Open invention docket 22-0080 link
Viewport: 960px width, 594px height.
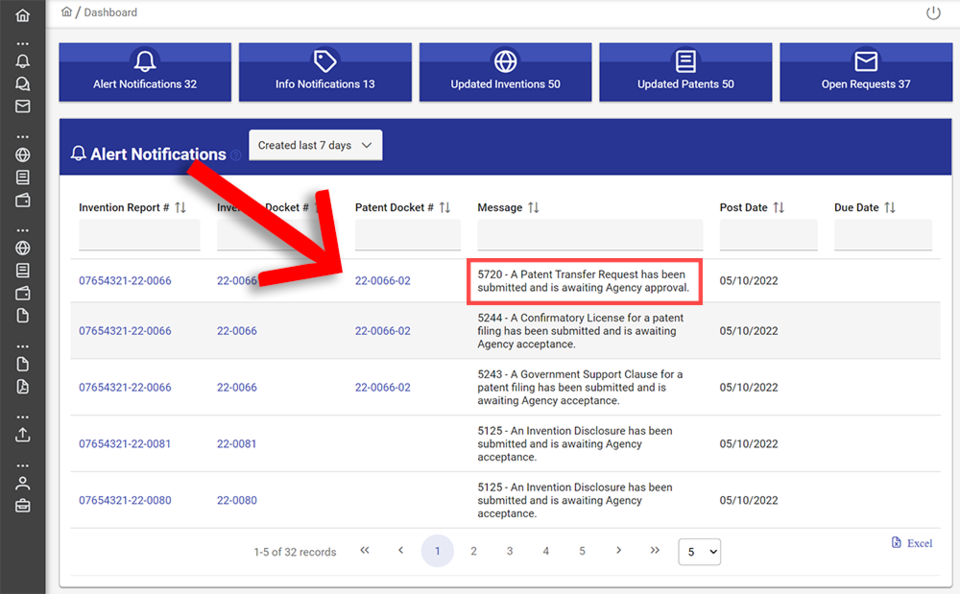[x=237, y=501]
